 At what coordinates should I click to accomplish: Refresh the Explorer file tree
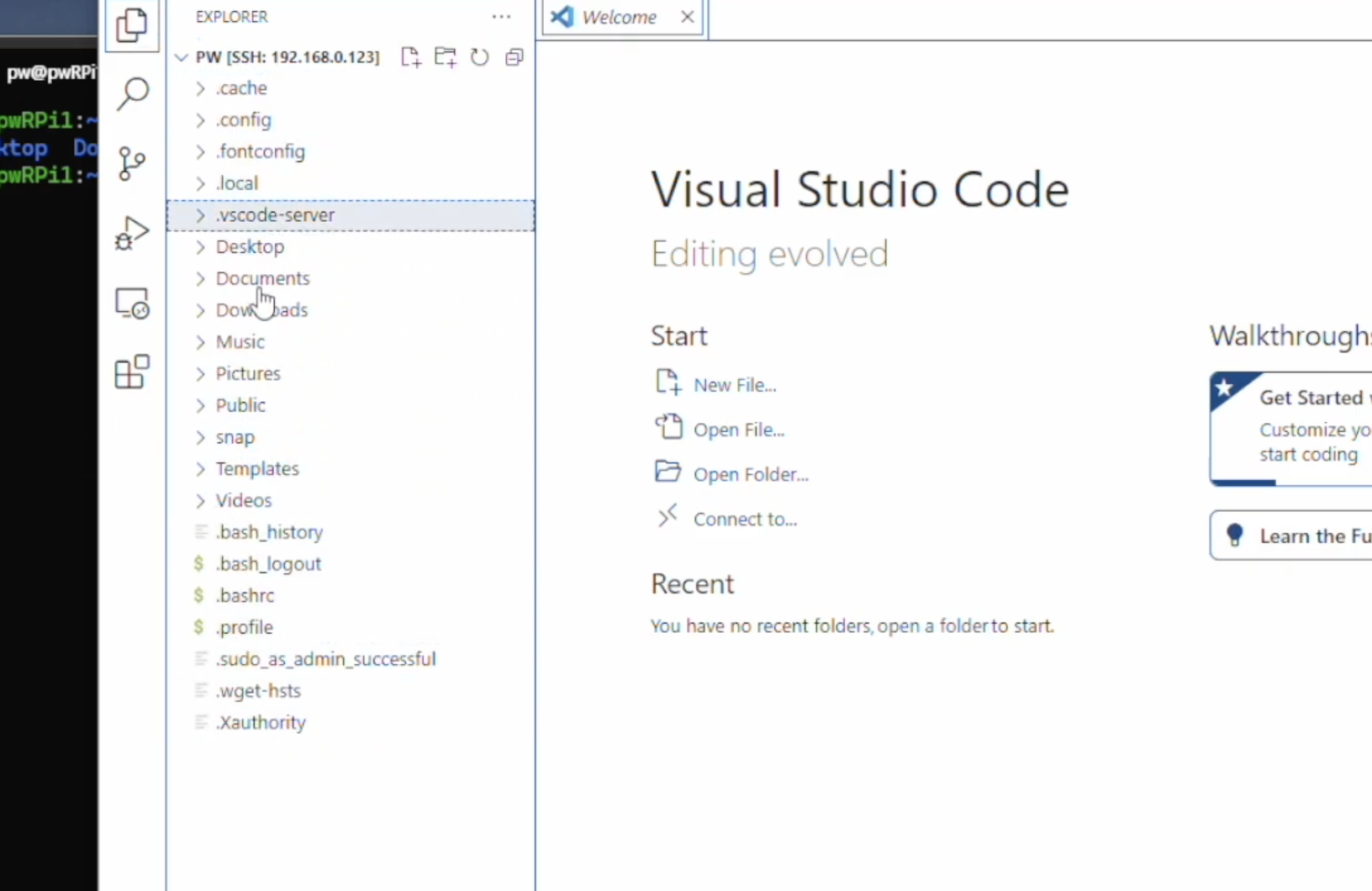pos(479,57)
